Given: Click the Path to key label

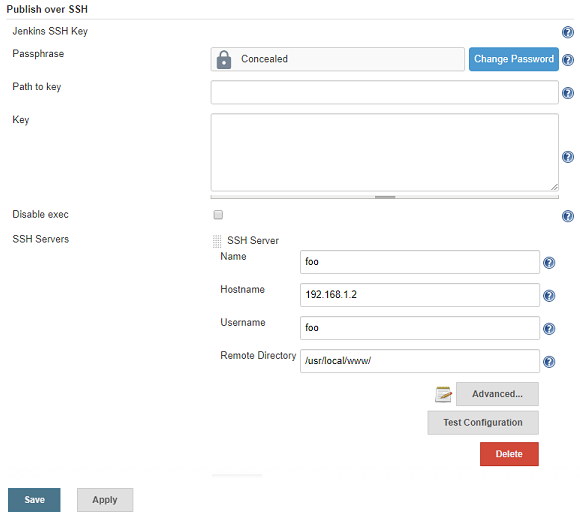Looking at the screenshot, I should coord(37,87).
